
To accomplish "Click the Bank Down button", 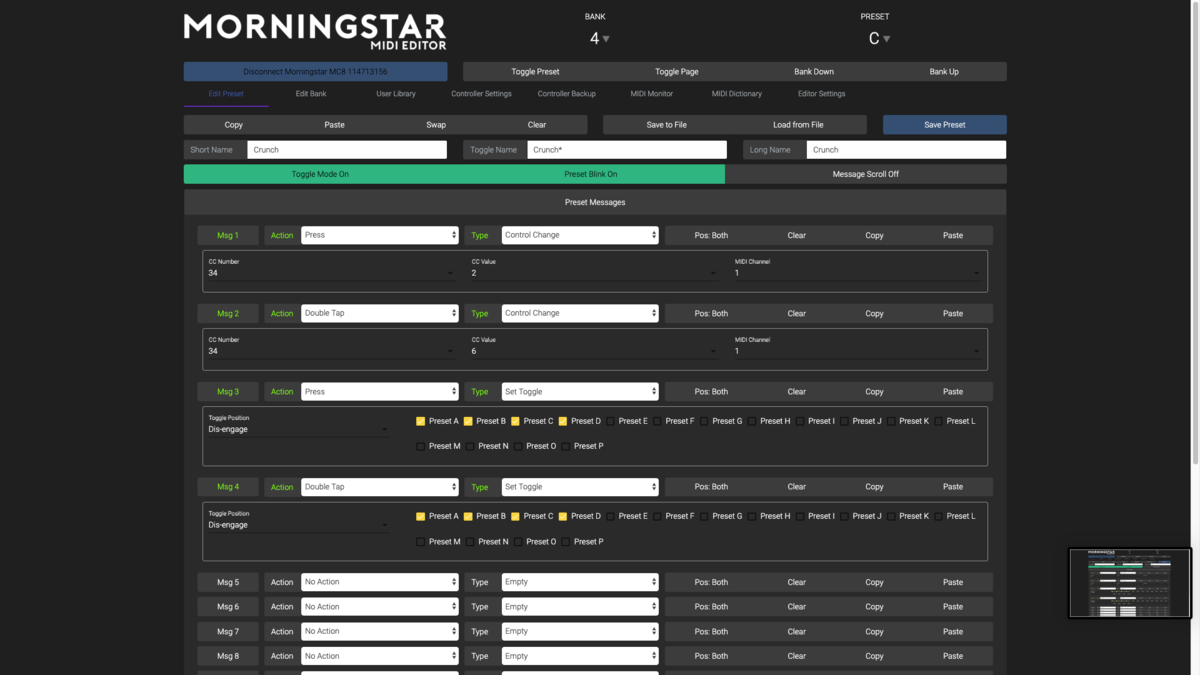I will click(814, 72).
